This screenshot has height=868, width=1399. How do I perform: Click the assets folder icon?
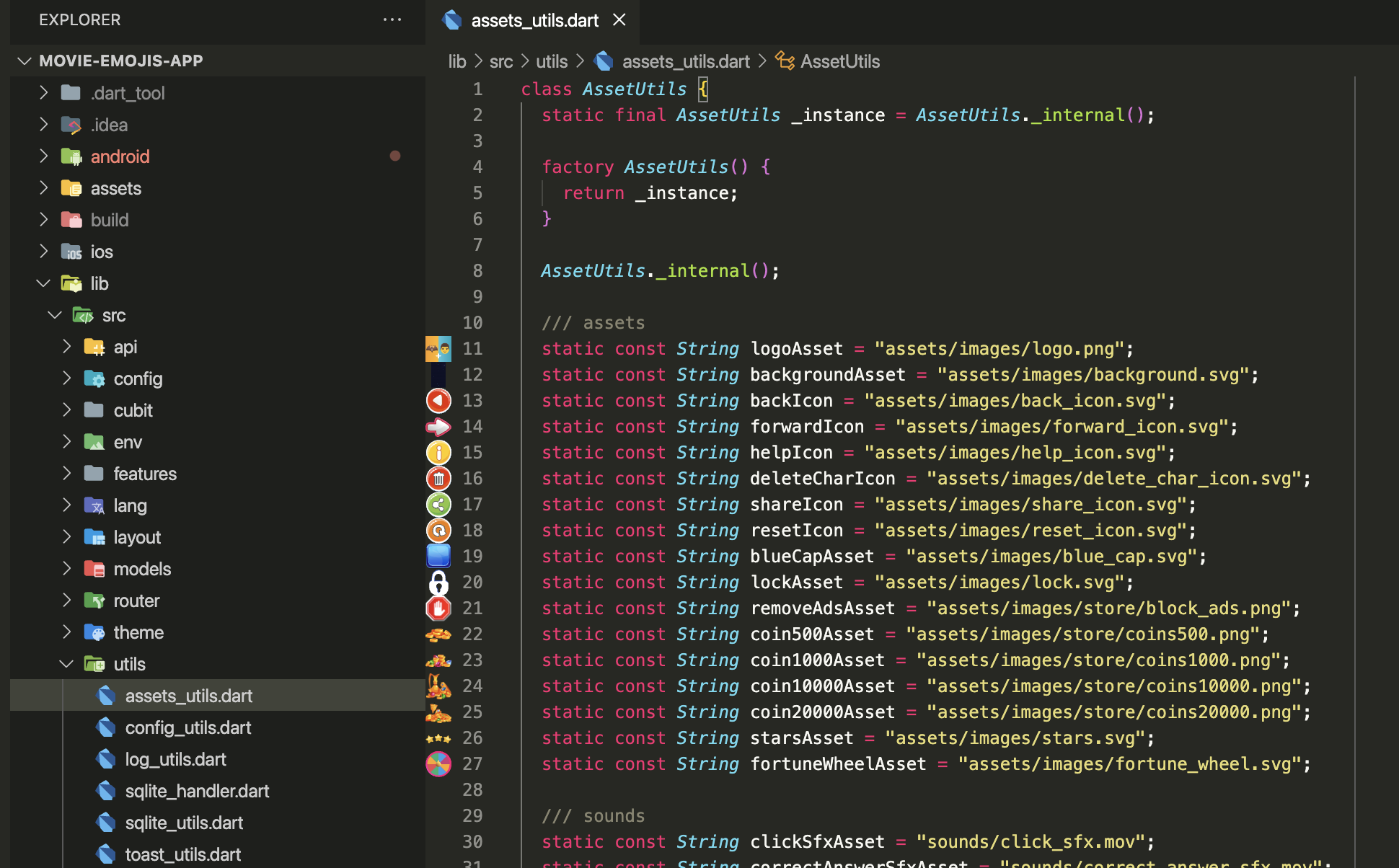[71, 187]
